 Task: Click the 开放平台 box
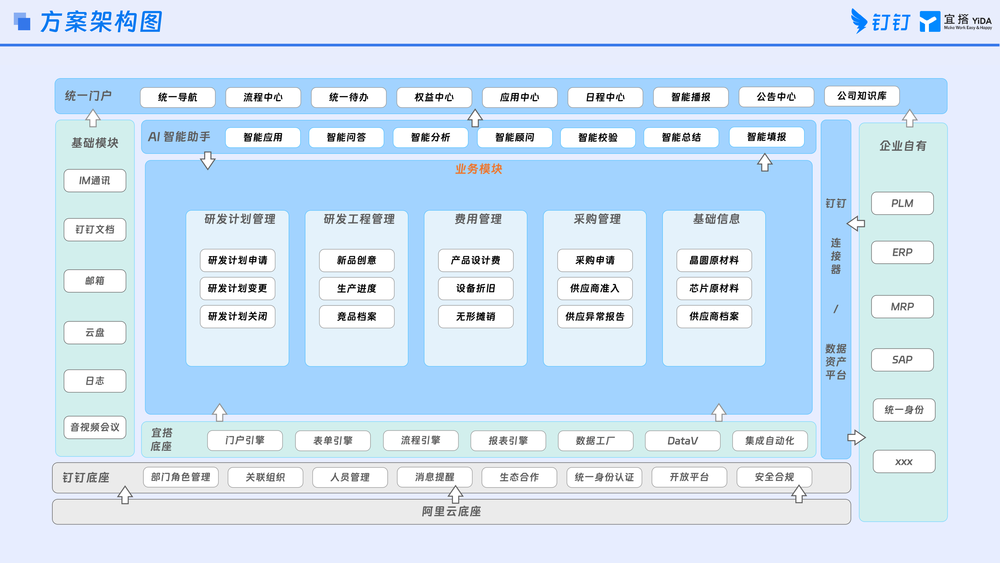[x=689, y=477]
